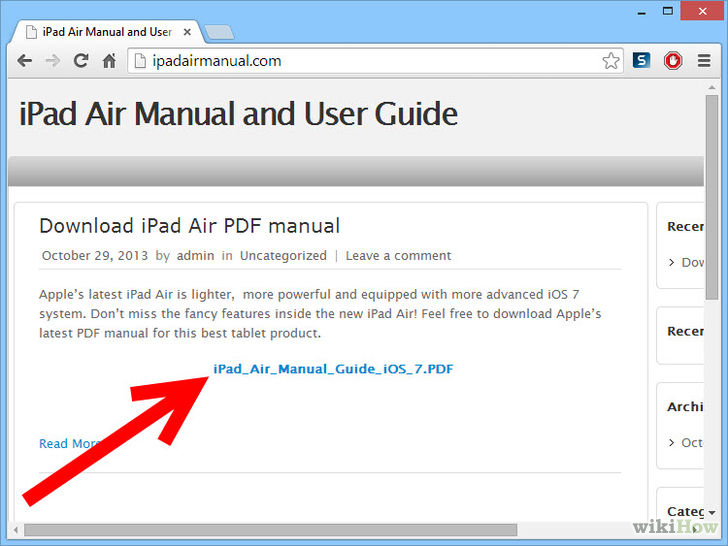Click the Uncategorized category link
Viewport: 728px width, 546px height.
coord(283,256)
